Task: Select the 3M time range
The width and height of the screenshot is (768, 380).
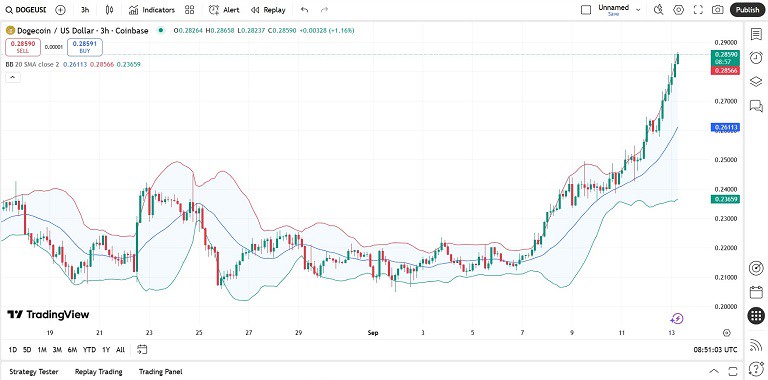Action: [57, 350]
